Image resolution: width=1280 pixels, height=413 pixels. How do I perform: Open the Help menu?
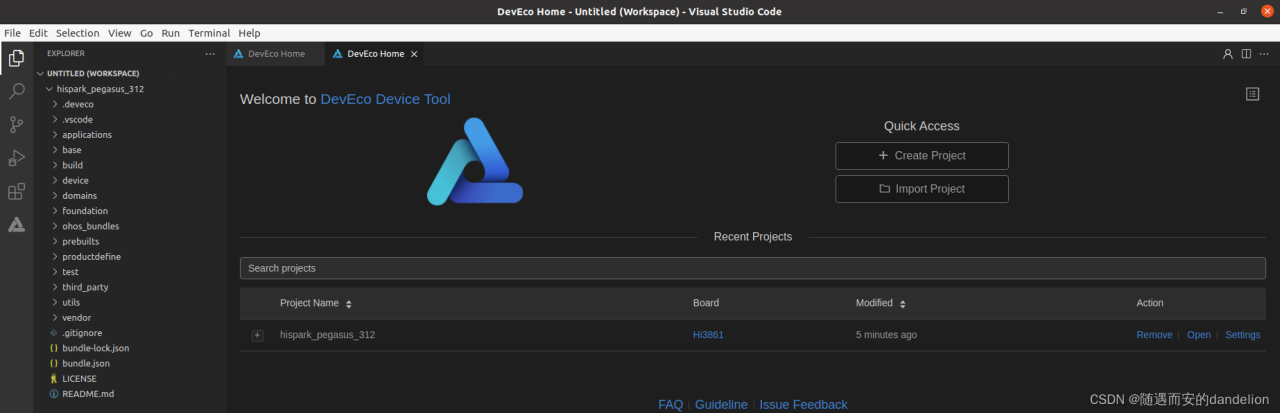(x=249, y=33)
